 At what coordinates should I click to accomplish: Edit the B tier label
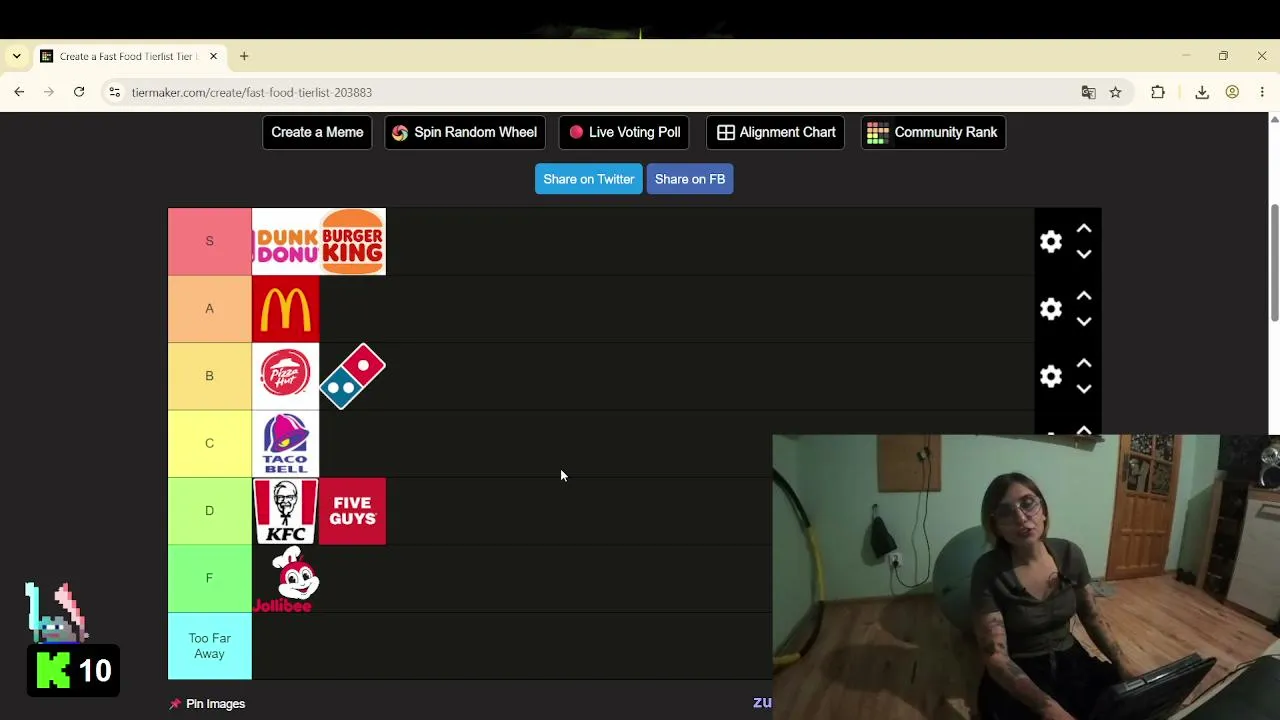[209, 376]
